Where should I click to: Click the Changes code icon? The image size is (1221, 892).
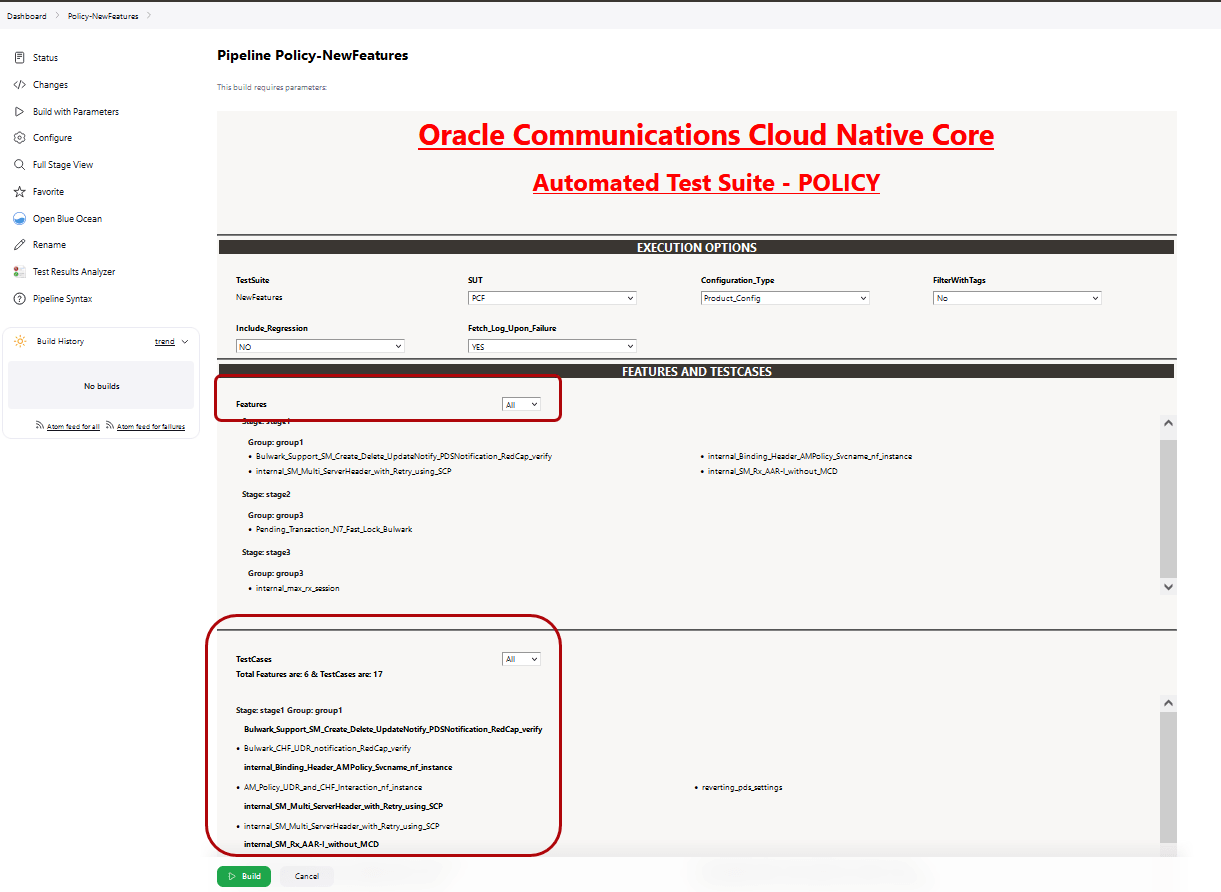[19, 85]
